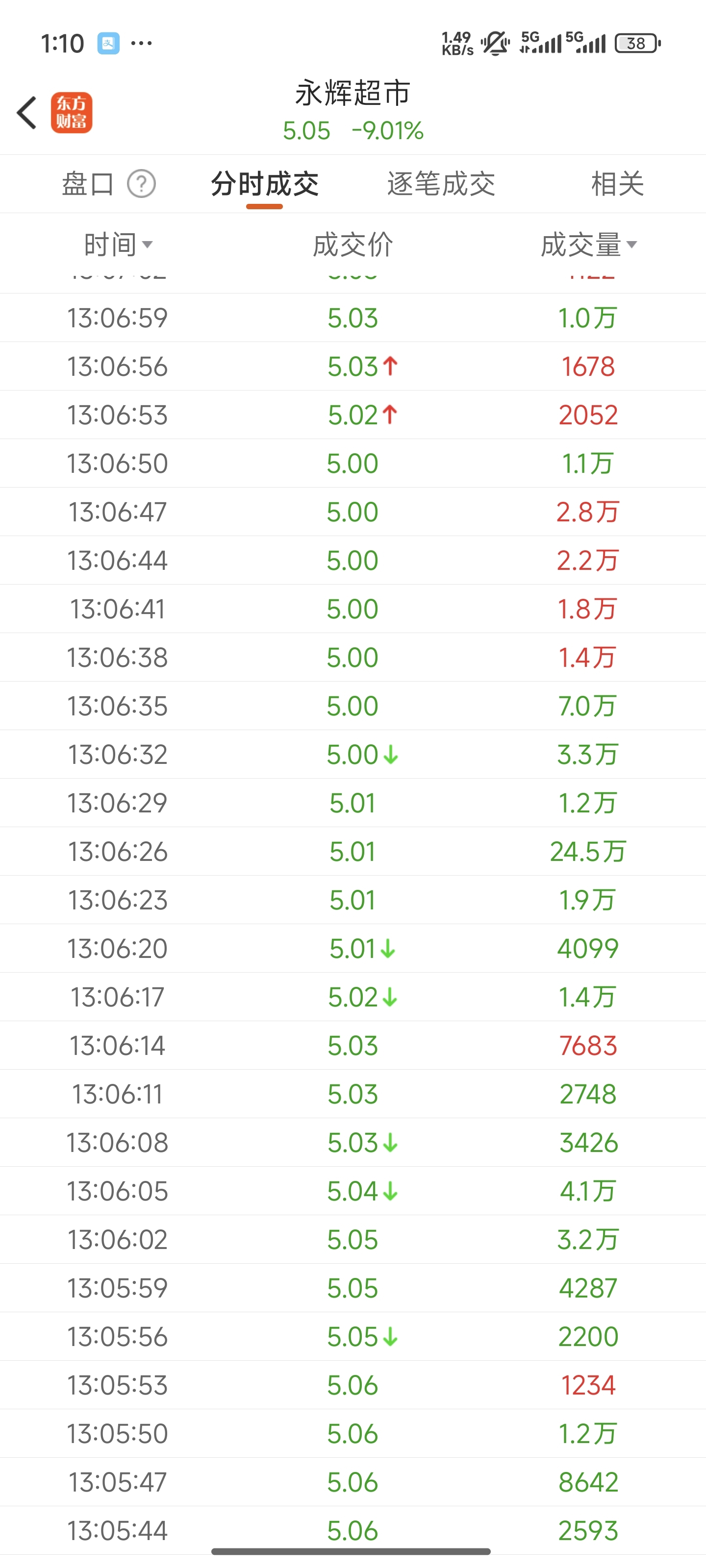This screenshot has height=1568, width=706.
Task: Tap the battery indicator icon
Action: click(637, 43)
